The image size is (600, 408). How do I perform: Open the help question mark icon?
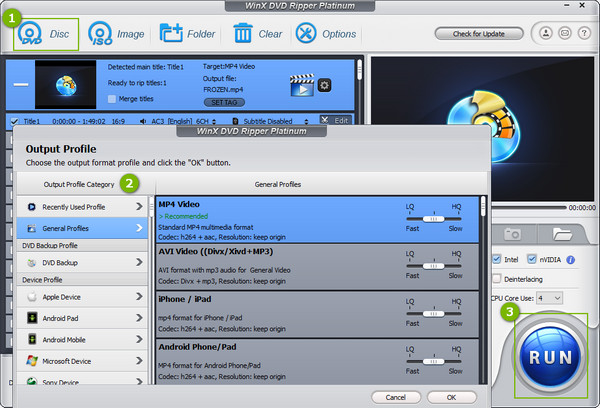(x=584, y=33)
